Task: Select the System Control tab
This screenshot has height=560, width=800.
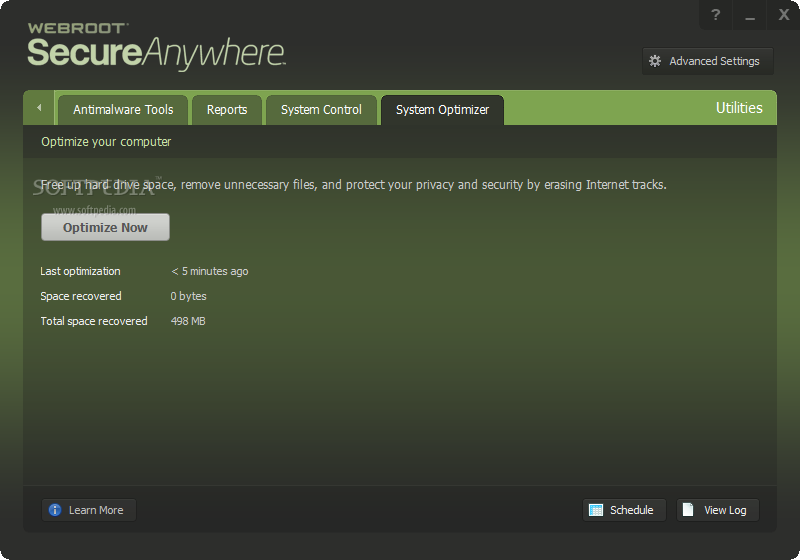Action: pyautogui.click(x=321, y=110)
